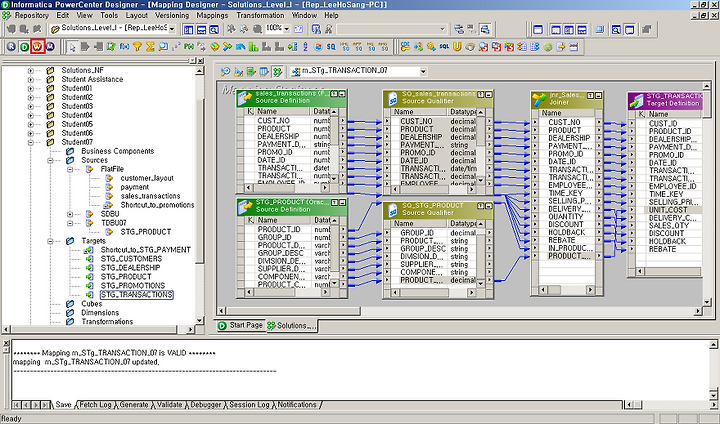Screen dimensions: 720x424
Task: Switch to the Validate output tab
Action: point(169,405)
